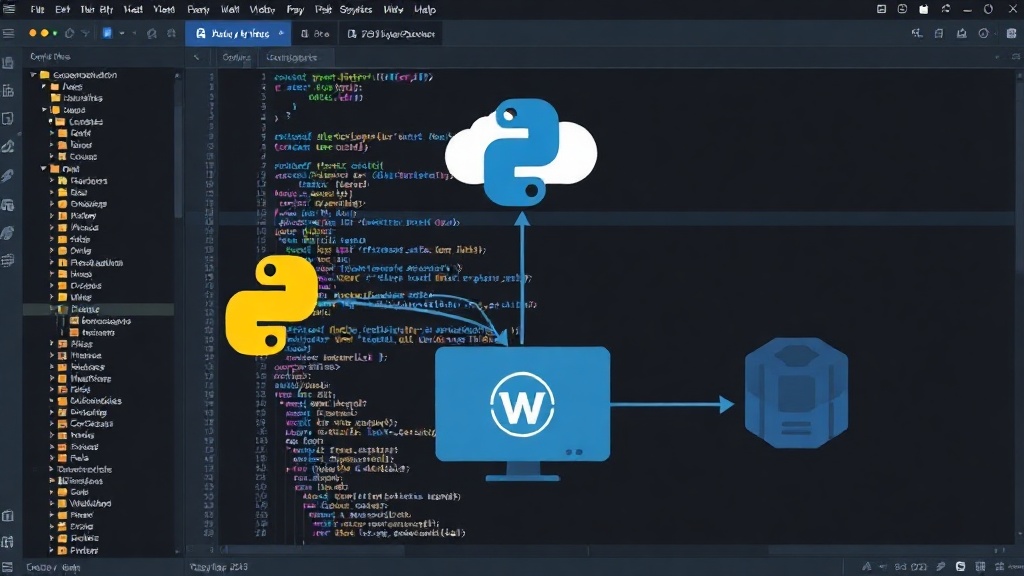Click the image icon in the title bar
Screen dimensions: 1024x576
[x=881, y=9]
